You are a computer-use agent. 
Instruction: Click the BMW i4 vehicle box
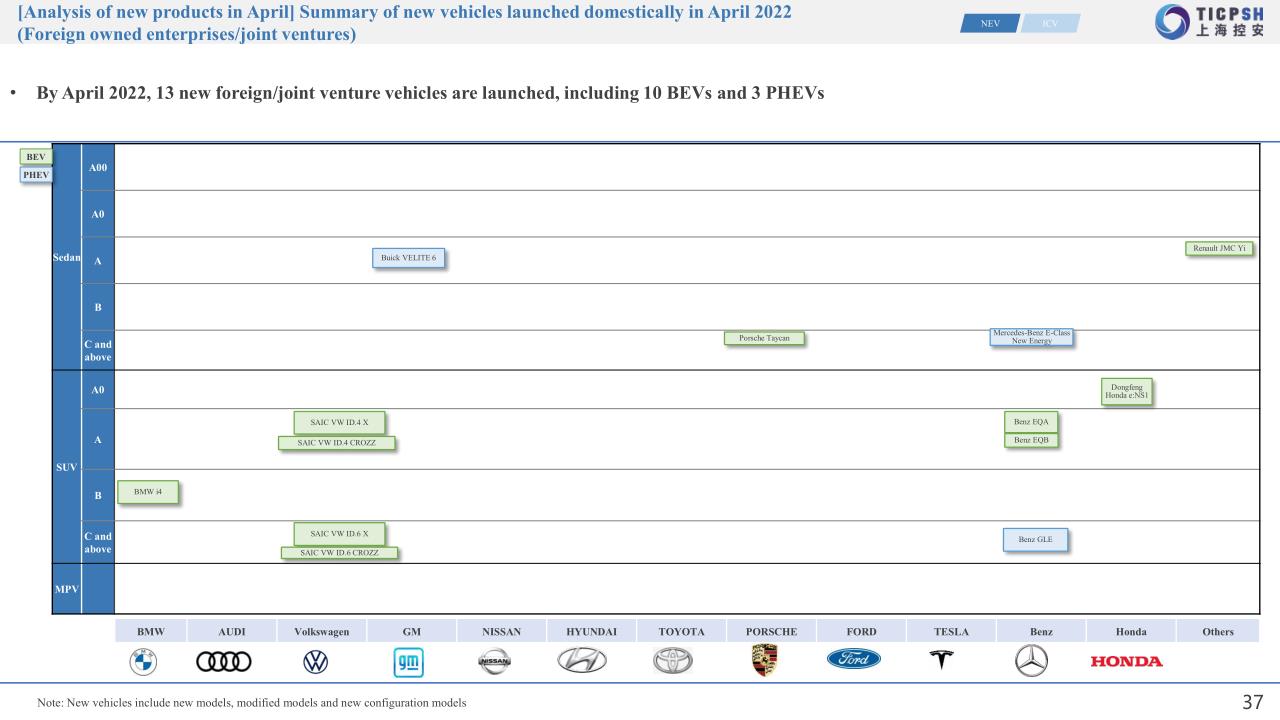148,492
